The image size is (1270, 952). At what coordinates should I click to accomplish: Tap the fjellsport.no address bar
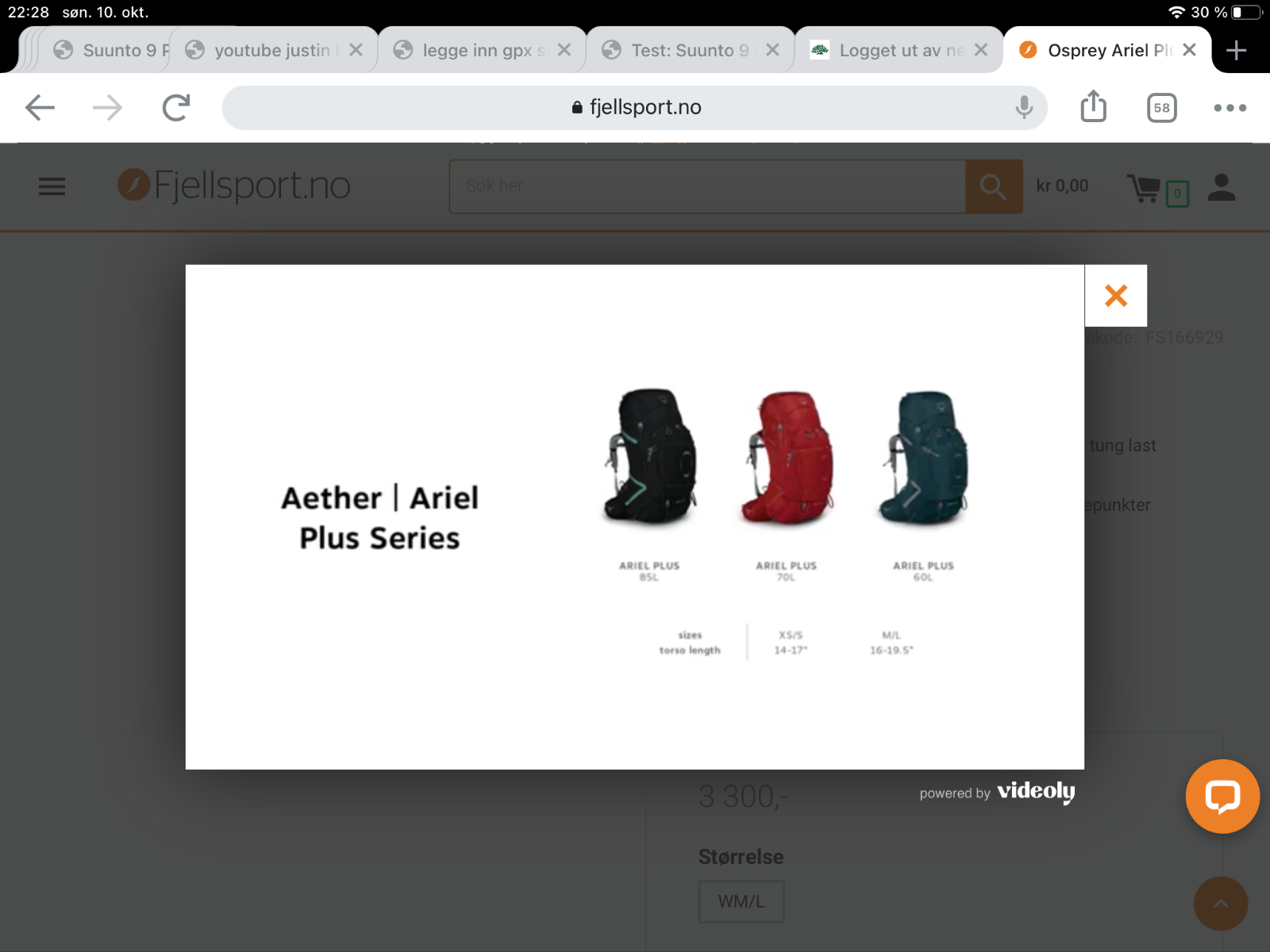click(x=635, y=107)
